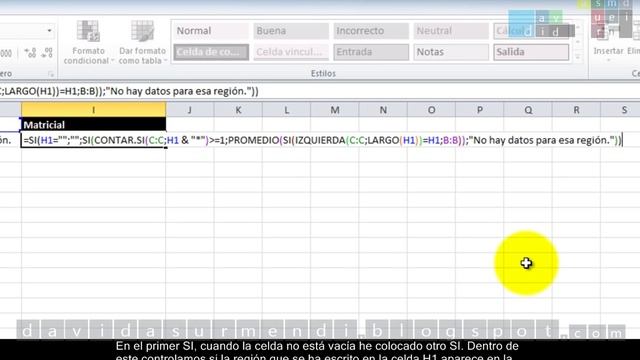The height and width of the screenshot is (360, 640).
Task: Click the cell formula being edited
Action: pos(322,140)
